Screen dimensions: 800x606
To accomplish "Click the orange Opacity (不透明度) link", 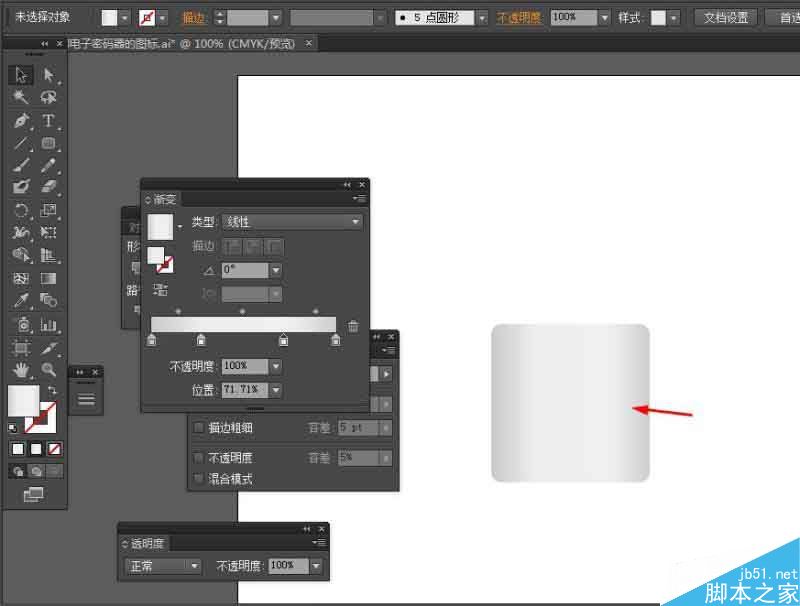I will [x=518, y=18].
